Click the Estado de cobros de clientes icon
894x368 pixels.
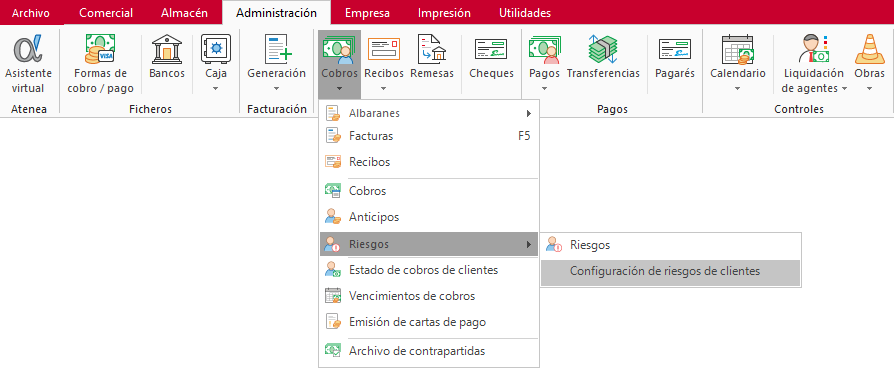332,270
